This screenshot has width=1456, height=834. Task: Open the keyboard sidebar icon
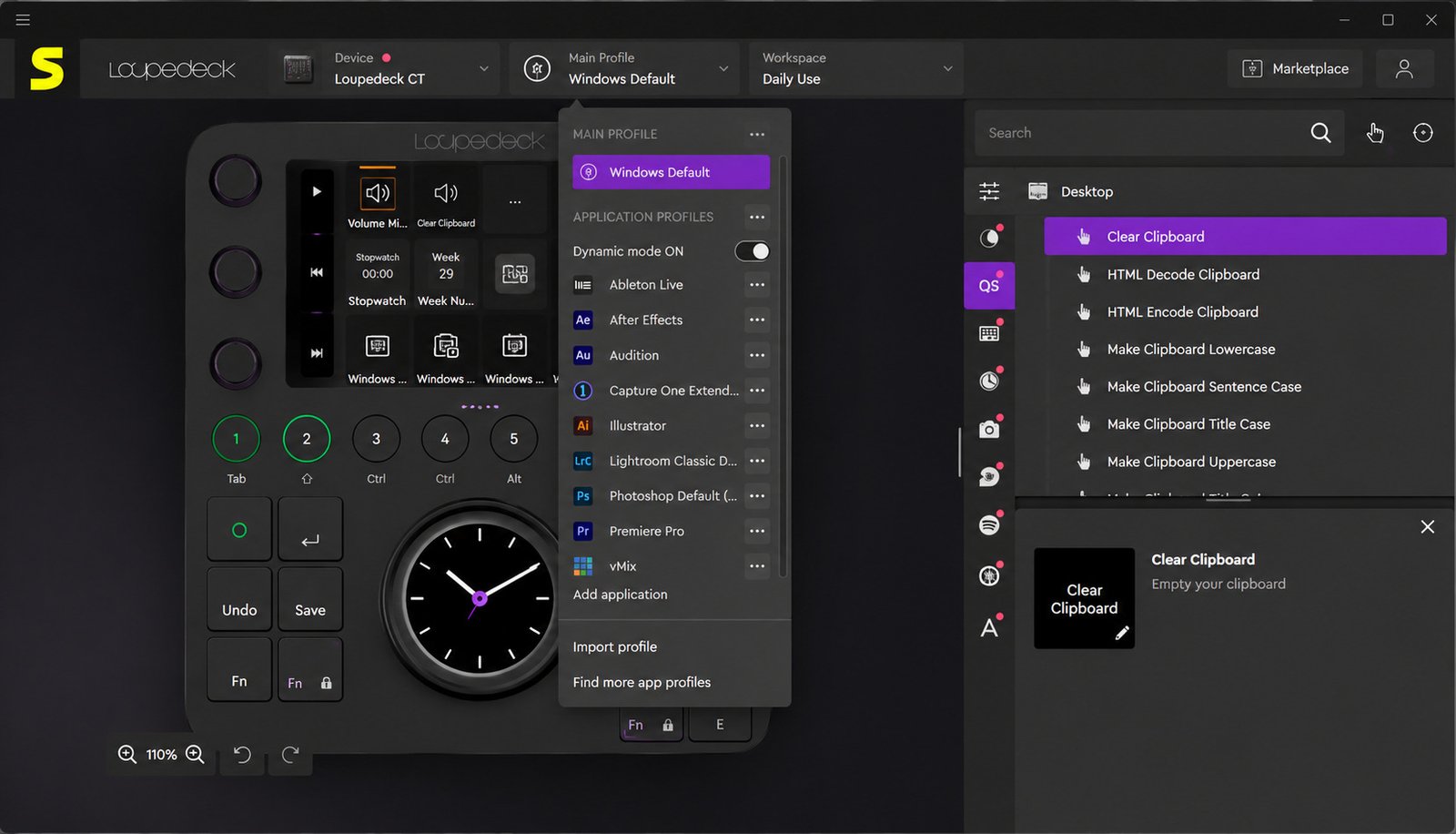coord(989,333)
